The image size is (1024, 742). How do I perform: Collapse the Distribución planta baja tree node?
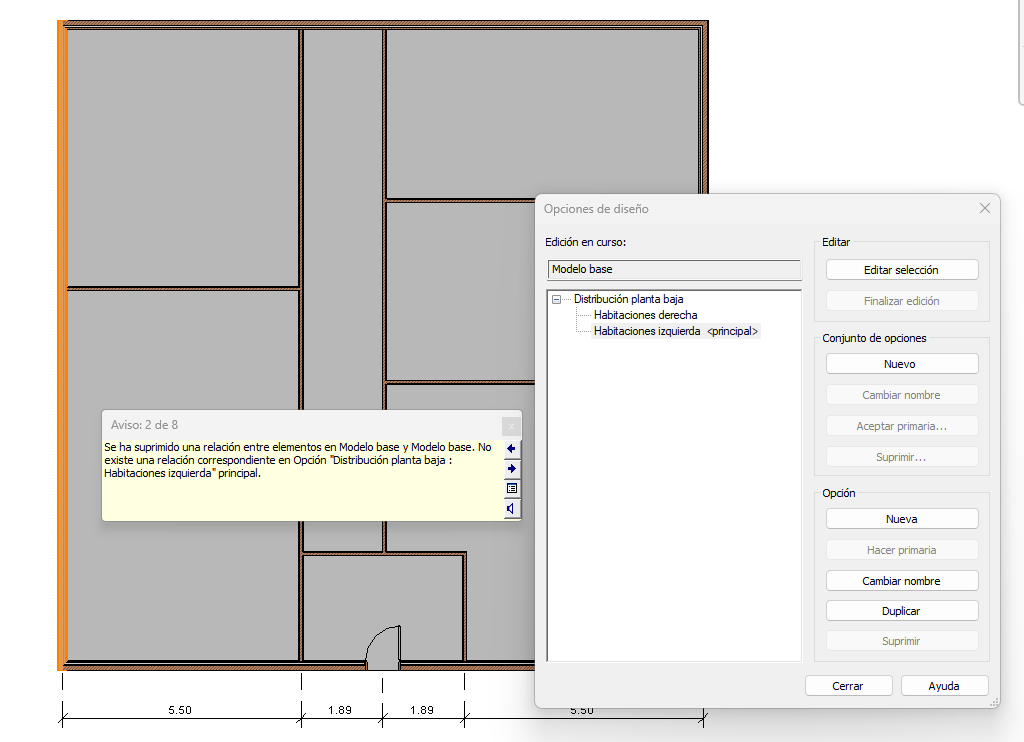[x=556, y=299]
